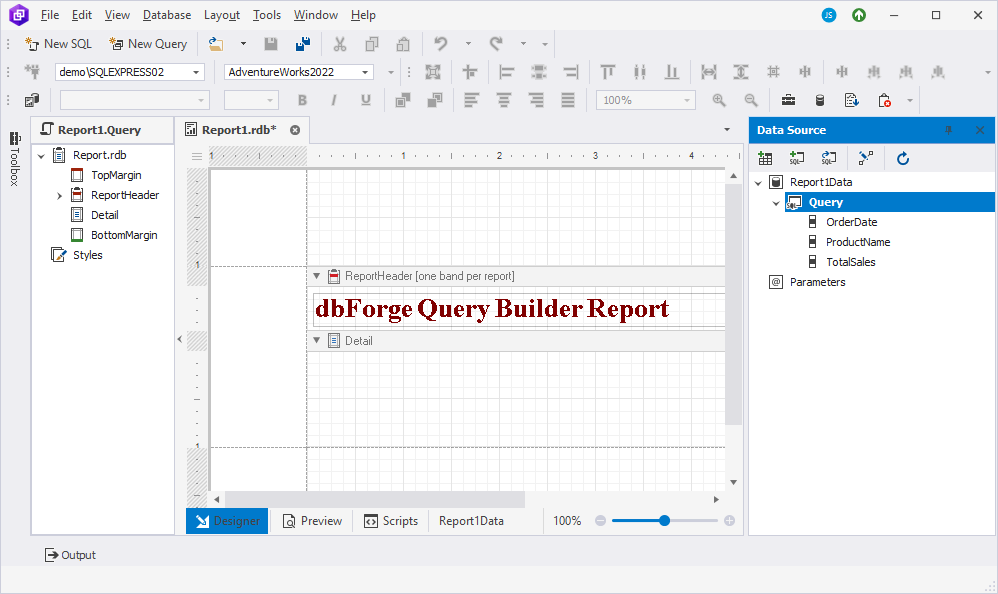The image size is (998, 594).
Task: Open the Edit menu
Action: point(81,15)
